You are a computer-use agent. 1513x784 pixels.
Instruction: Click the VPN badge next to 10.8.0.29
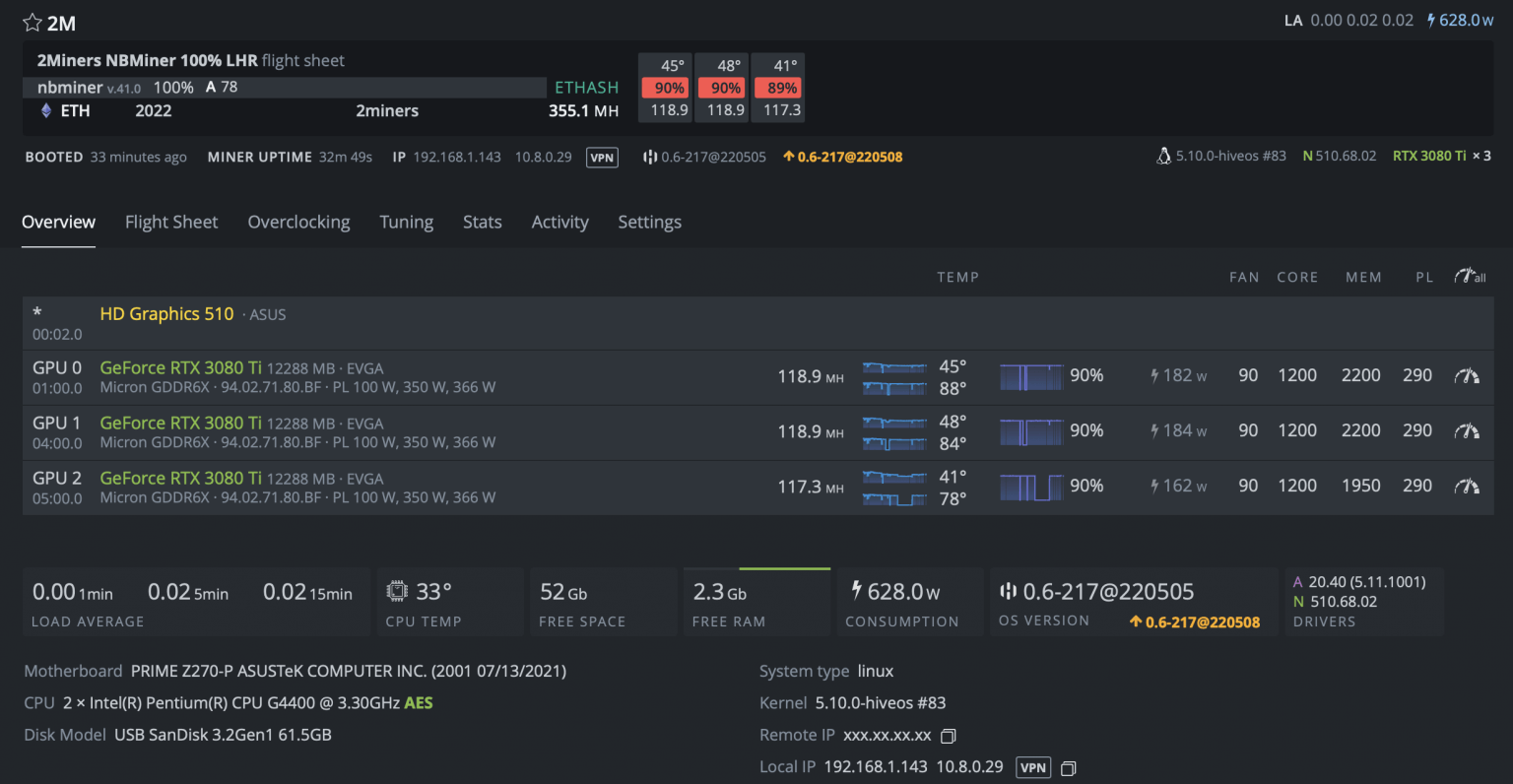click(x=602, y=157)
